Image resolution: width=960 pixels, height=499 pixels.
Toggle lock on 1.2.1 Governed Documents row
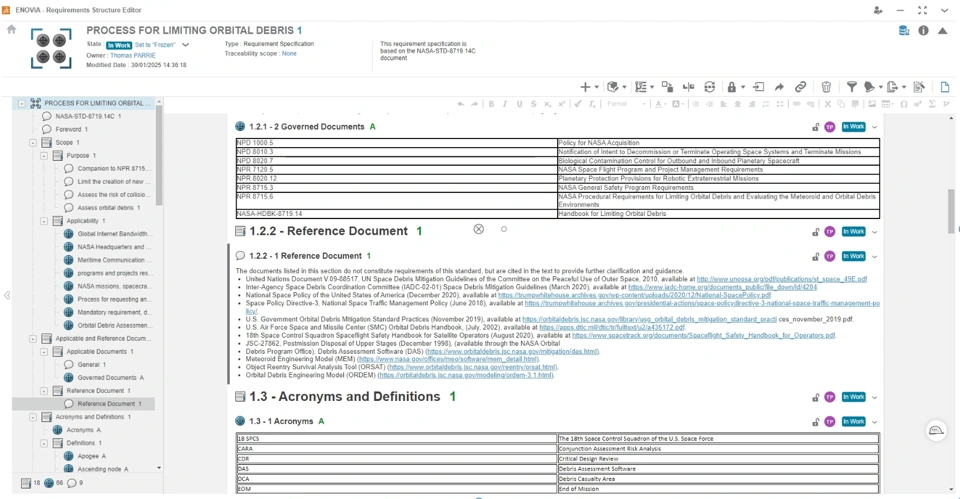pos(816,127)
